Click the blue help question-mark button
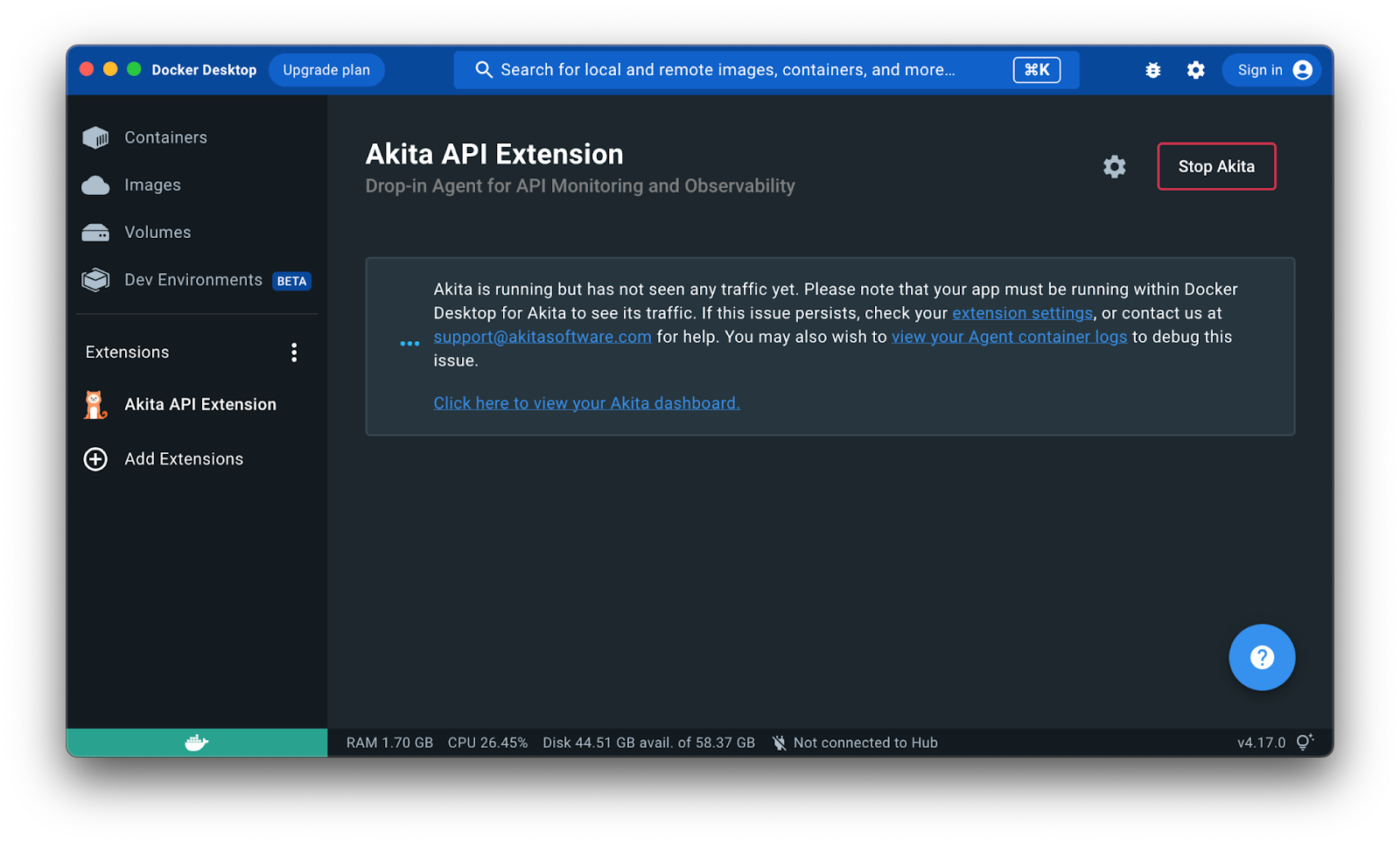 click(x=1262, y=657)
